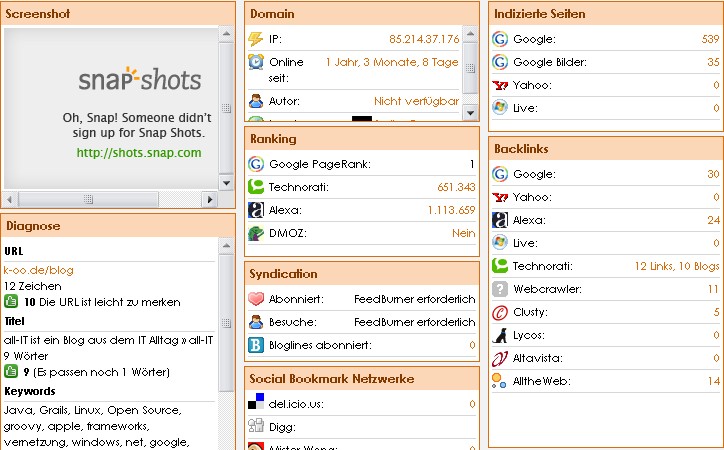The width and height of the screenshot is (724, 450).
Task: Click 'FeedBurner erforderlich' beside Besuche
Action: coord(415,322)
